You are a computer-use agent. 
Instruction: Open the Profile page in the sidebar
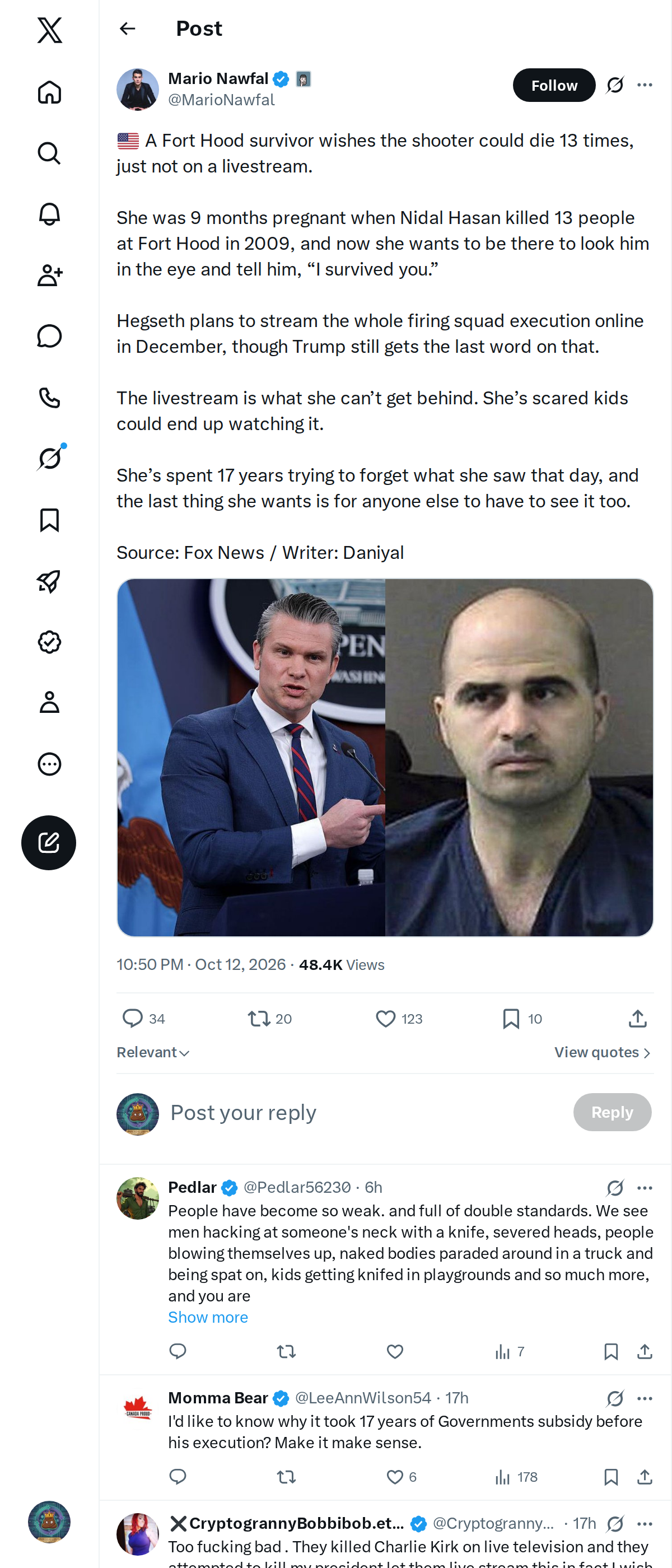point(49,702)
